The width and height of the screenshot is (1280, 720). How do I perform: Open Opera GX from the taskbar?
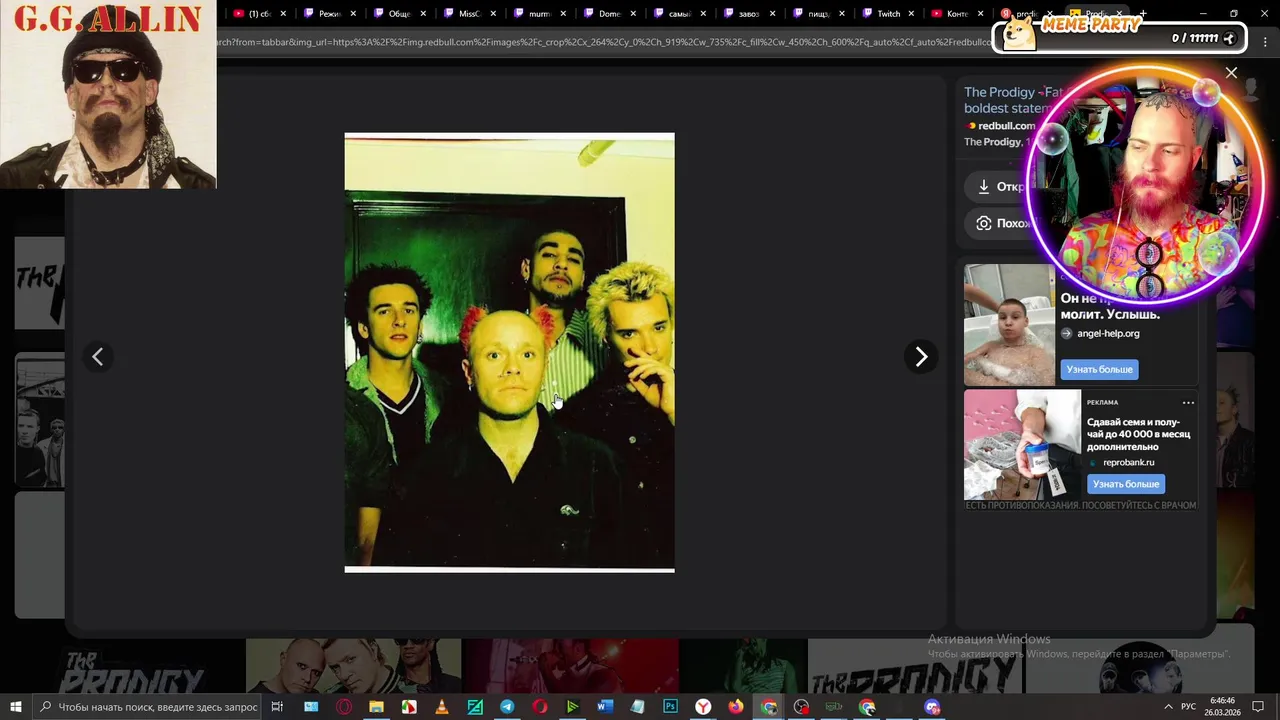click(344, 707)
